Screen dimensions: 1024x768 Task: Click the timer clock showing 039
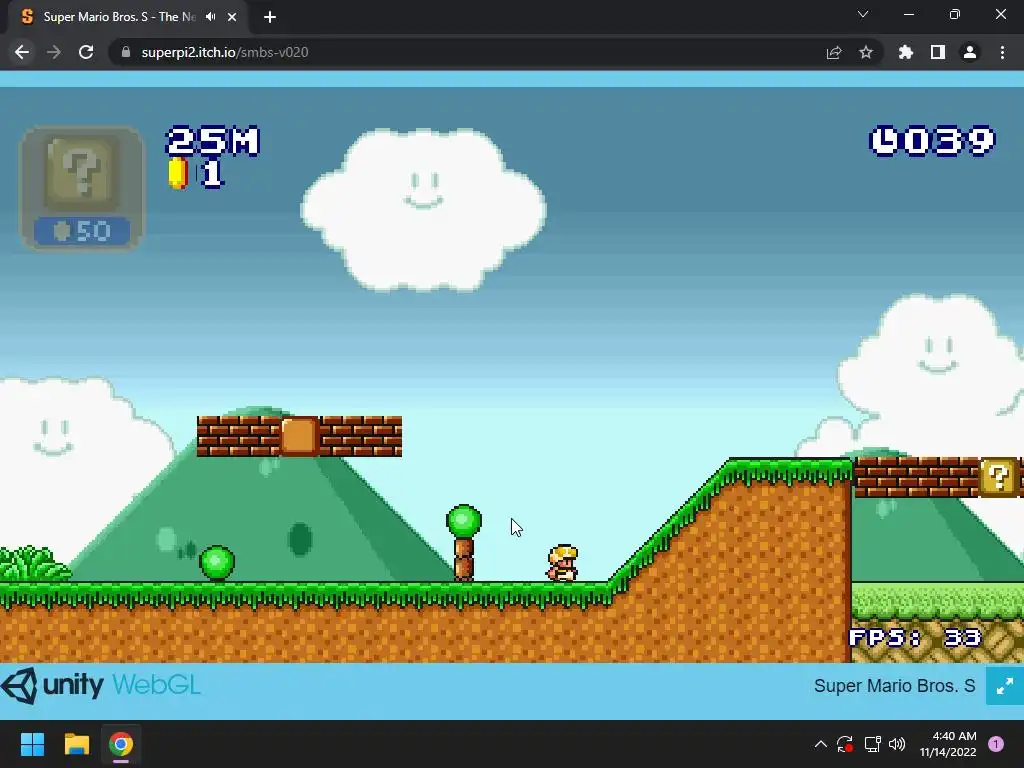(x=933, y=140)
